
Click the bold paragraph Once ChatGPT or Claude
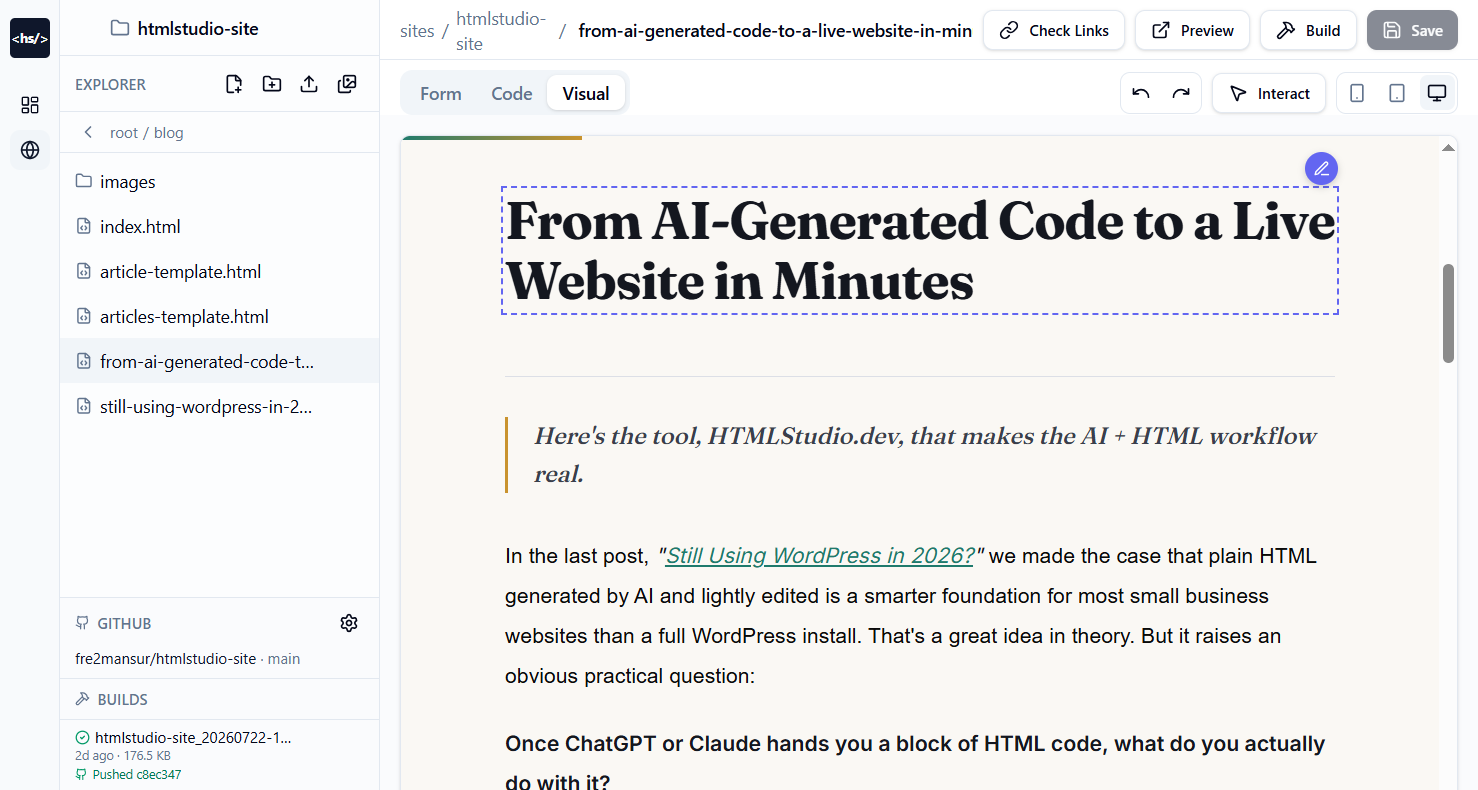(x=915, y=762)
